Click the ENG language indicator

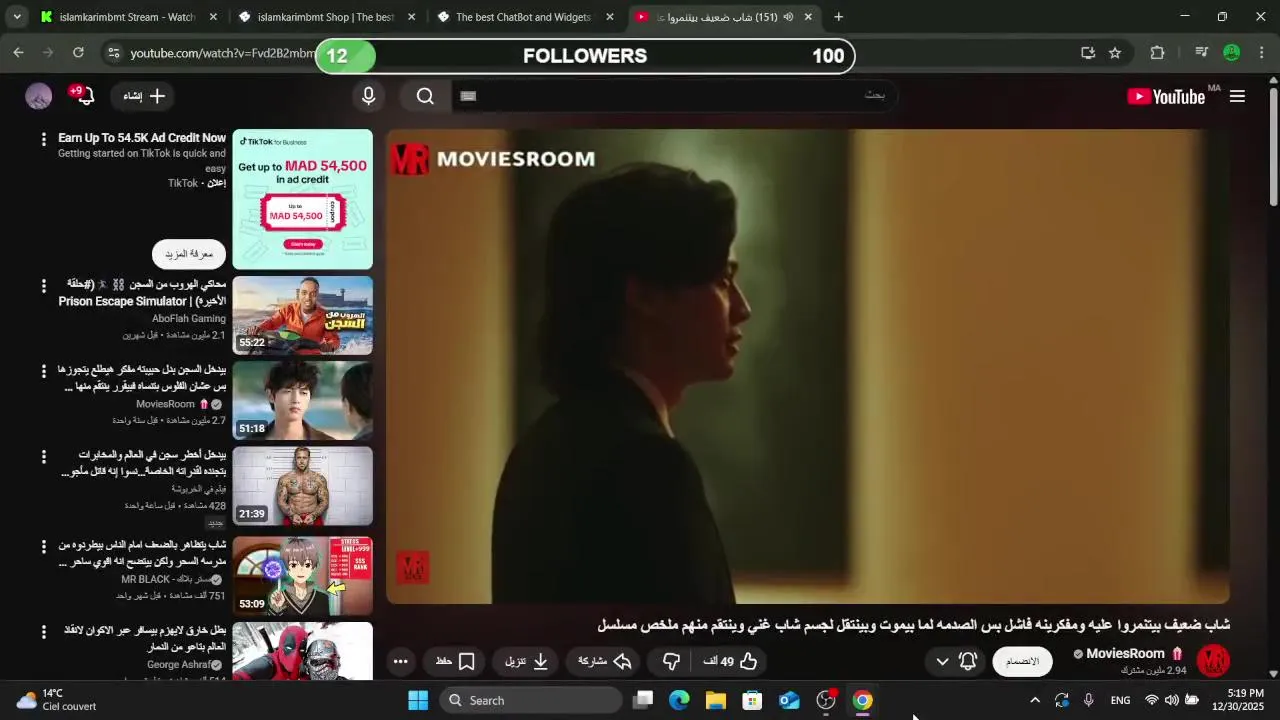click(1120, 700)
